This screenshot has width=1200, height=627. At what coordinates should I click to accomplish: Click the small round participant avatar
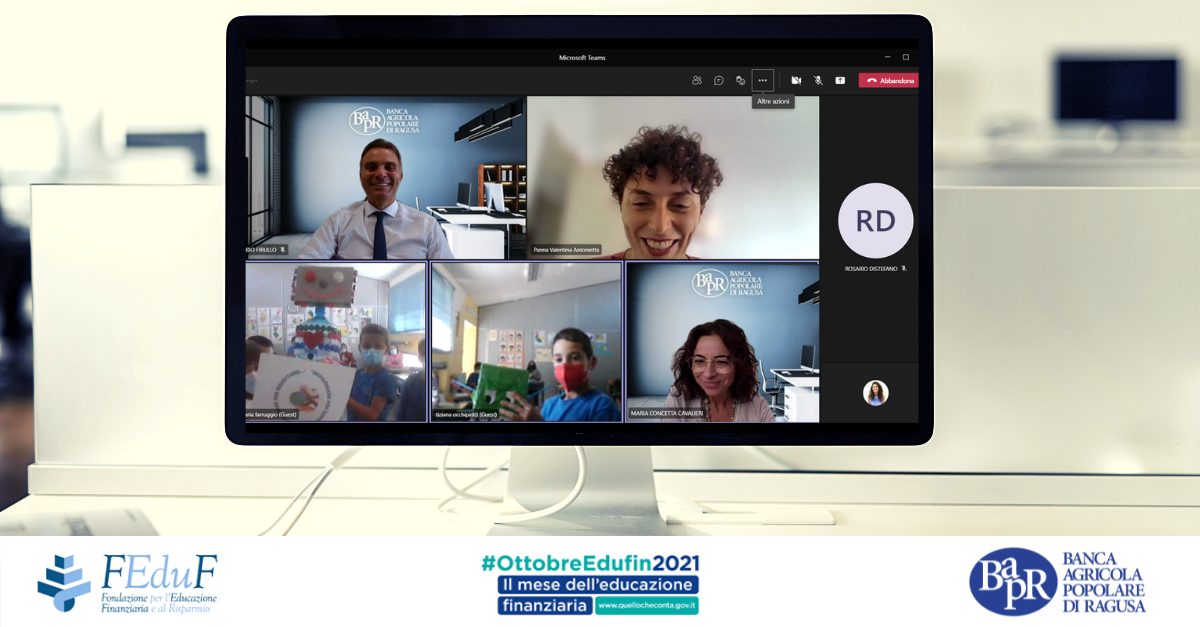pyautogui.click(x=876, y=393)
